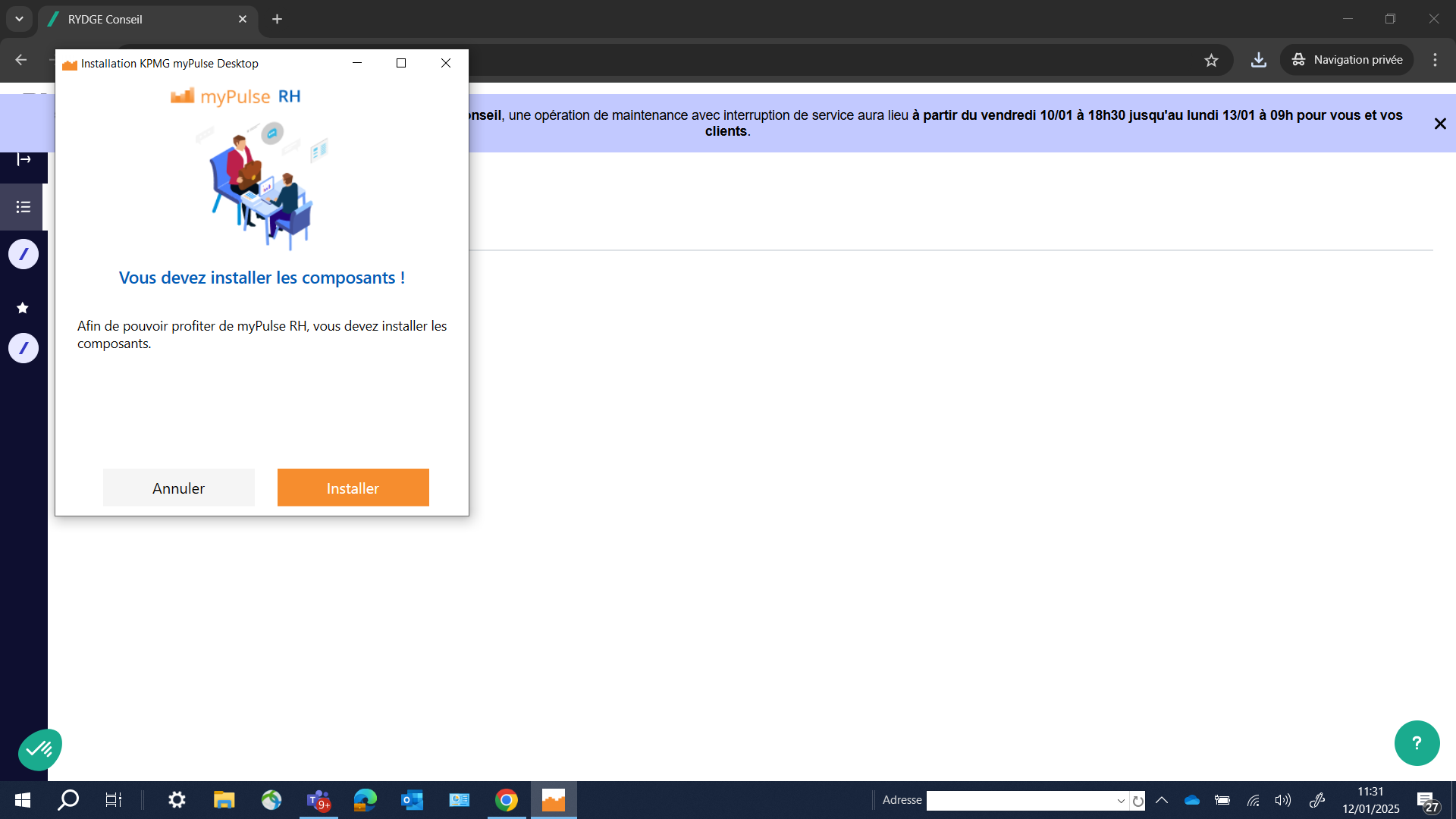Click the myPulse taskbar icon
The width and height of the screenshot is (1456, 819).
coord(553,800)
